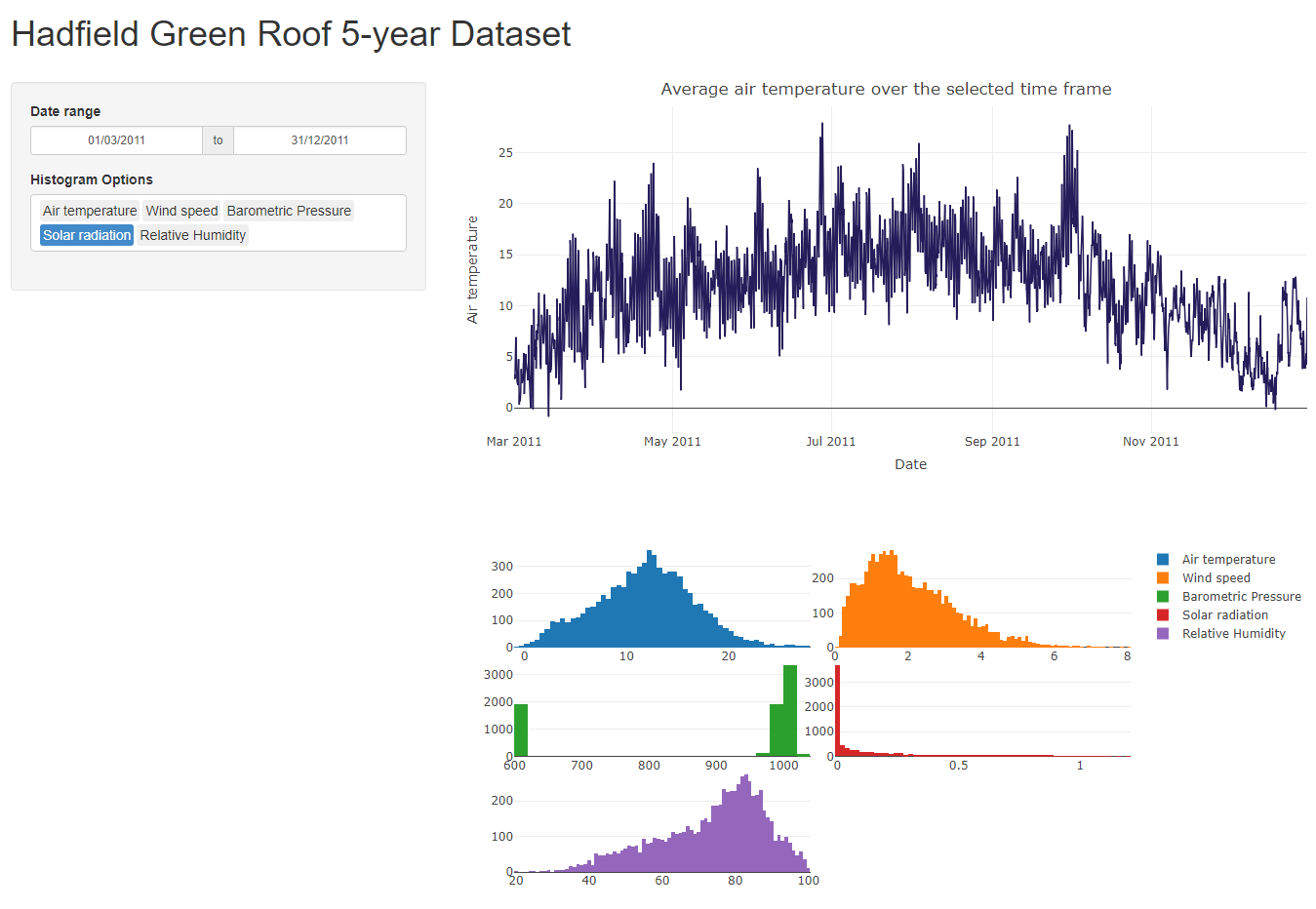Click the tall green bar near 1000

point(790,712)
